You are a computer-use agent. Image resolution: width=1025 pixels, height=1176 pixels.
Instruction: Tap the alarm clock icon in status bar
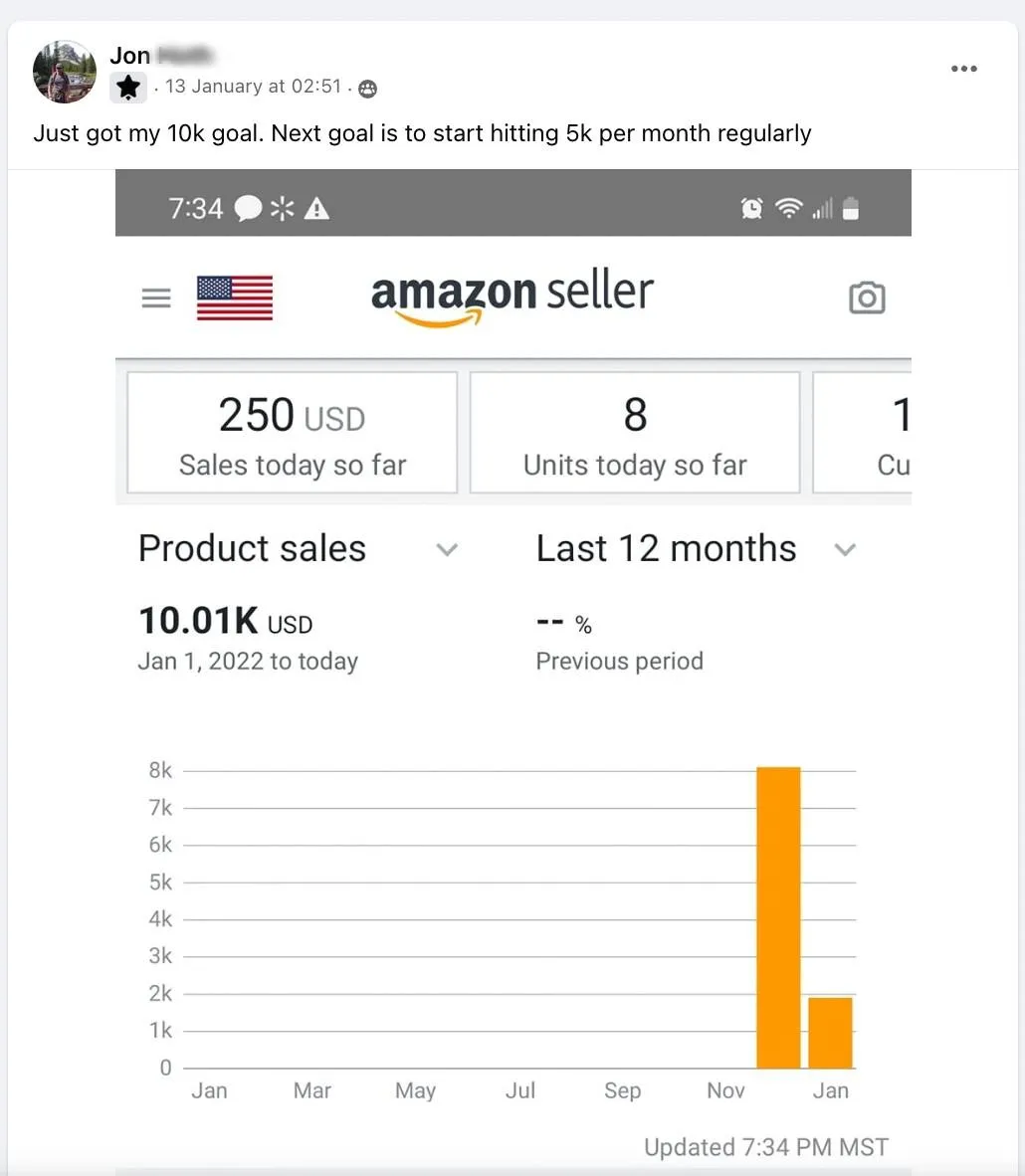pyautogui.click(x=752, y=208)
